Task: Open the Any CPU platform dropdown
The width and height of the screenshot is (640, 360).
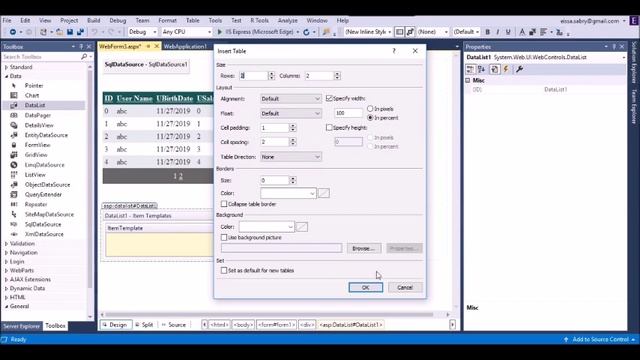Action: (187, 32)
